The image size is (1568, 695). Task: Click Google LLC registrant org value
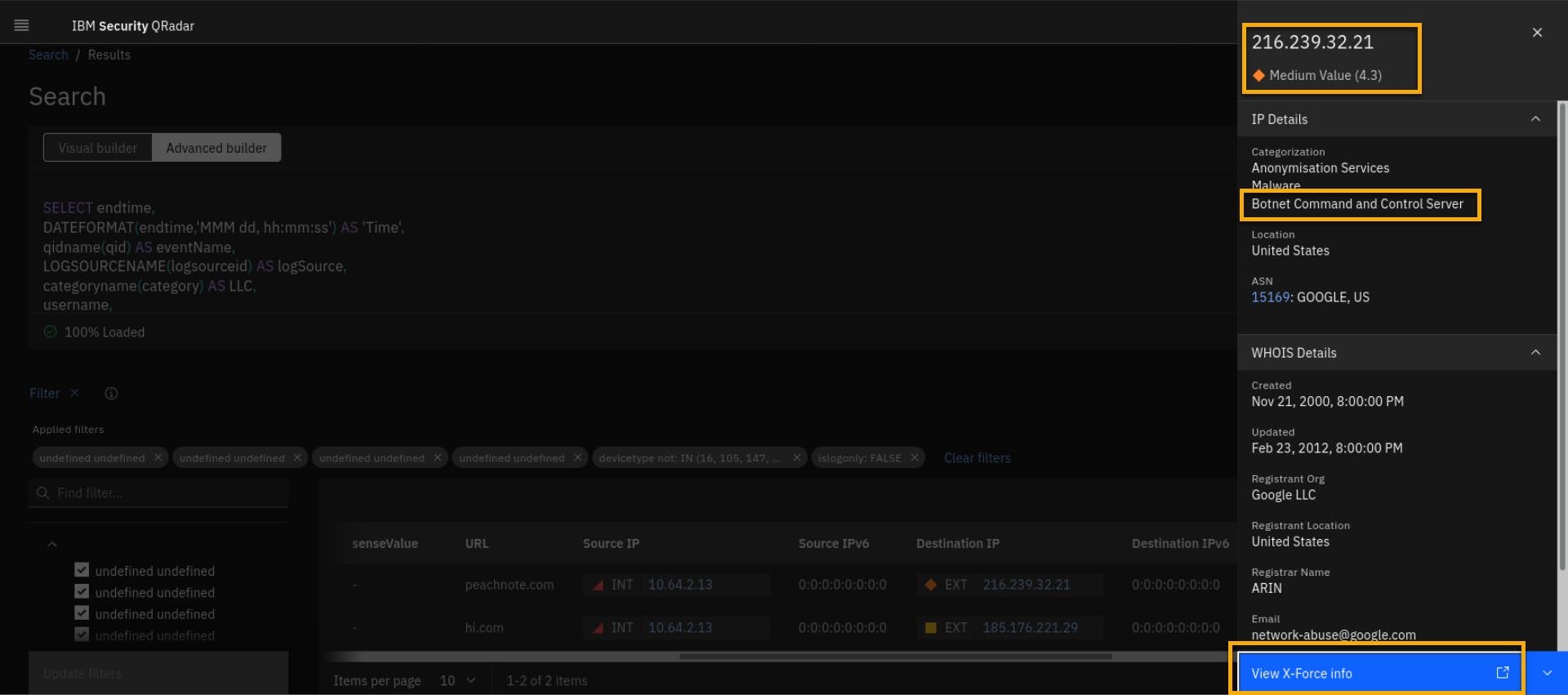pyautogui.click(x=1283, y=495)
